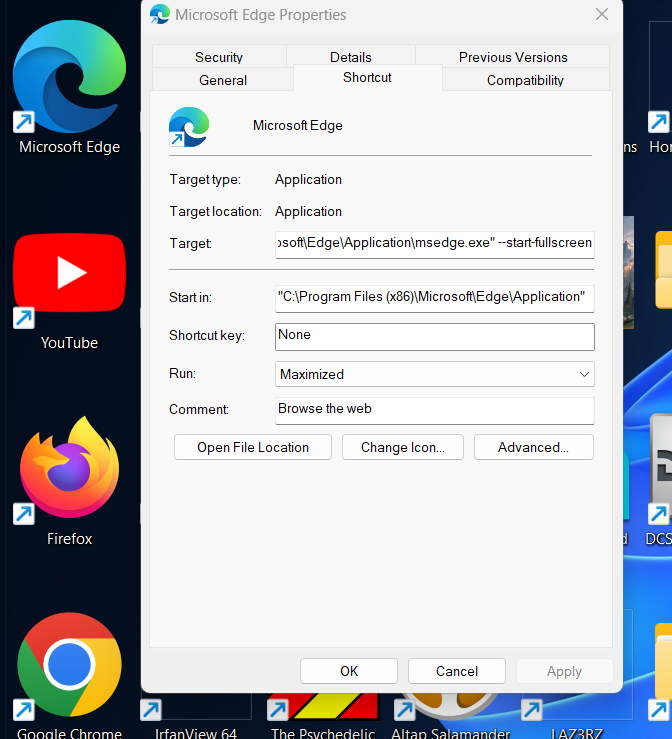Click the Microsoft Edge icon inside Shortcut tab
This screenshot has width=672, height=739.
[x=189, y=127]
